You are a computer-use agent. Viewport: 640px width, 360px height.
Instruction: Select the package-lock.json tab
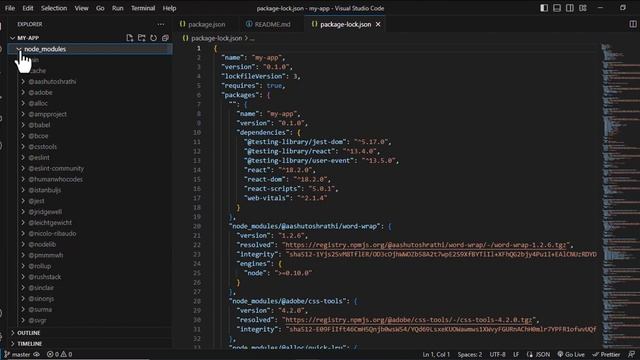345,24
